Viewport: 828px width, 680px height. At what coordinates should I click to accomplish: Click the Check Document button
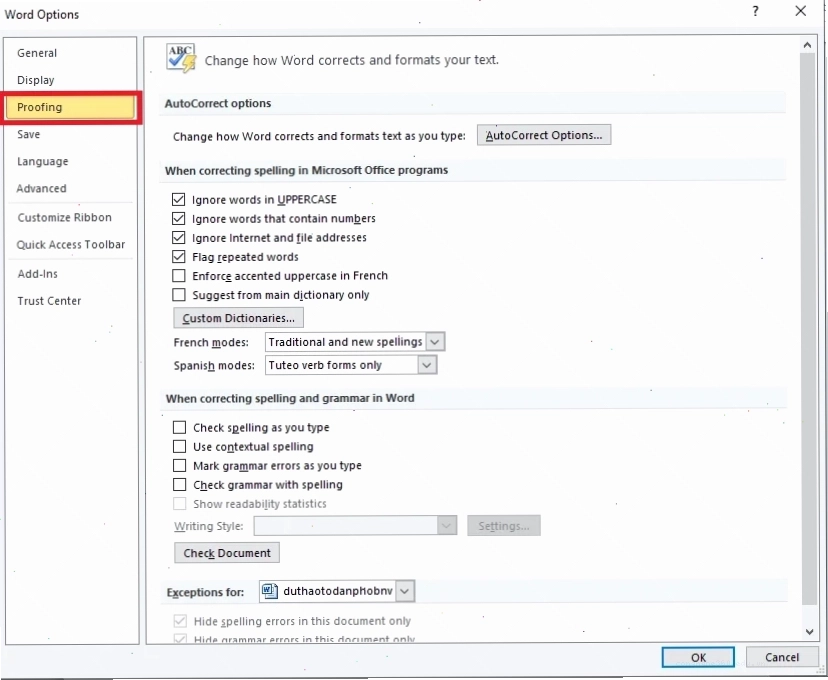[227, 553]
